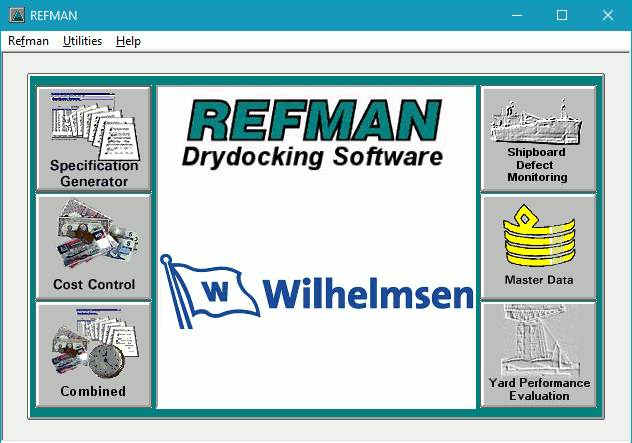This screenshot has width=632, height=443.
Task: Maximize the REFMAN window
Action: pyautogui.click(x=562, y=15)
